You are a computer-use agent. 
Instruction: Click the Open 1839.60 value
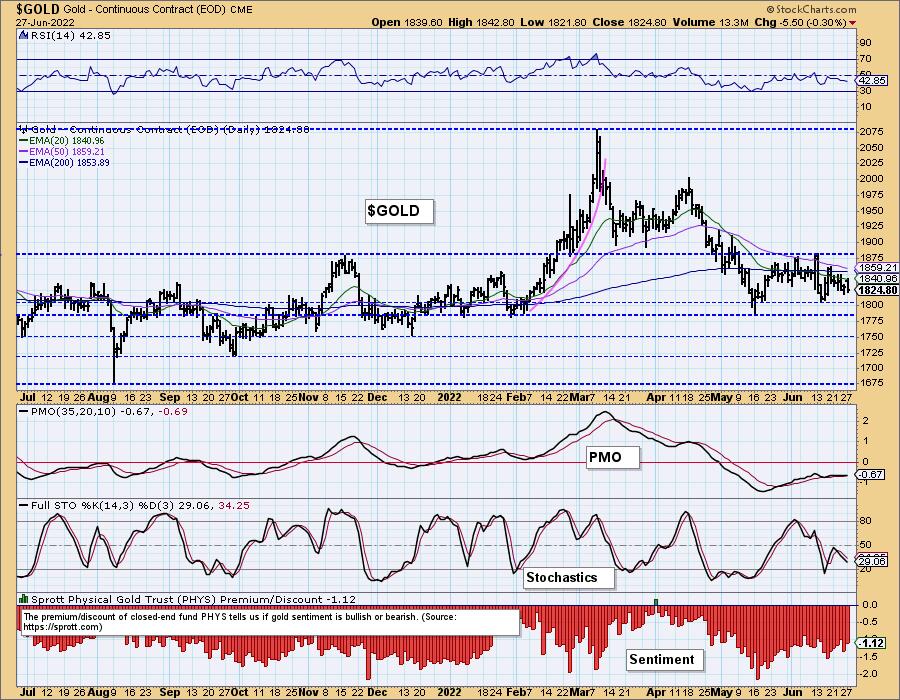coord(407,22)
